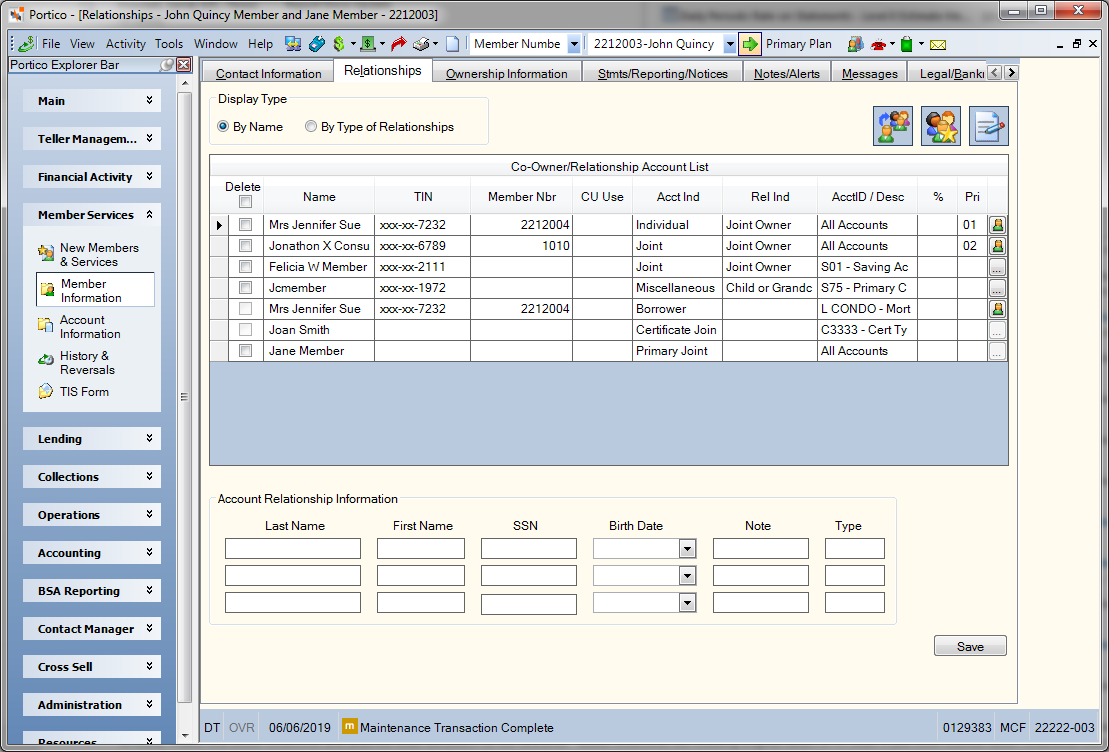
Task: Click the edit note icon above list
Action: point(989,126)
